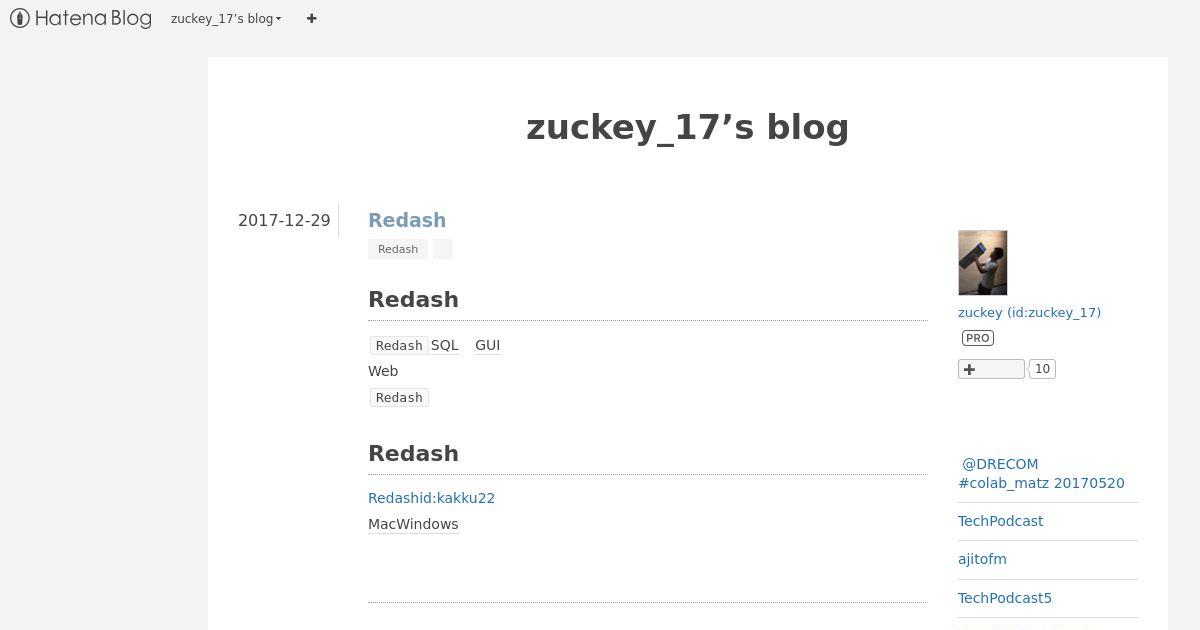Click the plus icon in top bar
This screenshot has width=1200, height=630.
point(312,18)
